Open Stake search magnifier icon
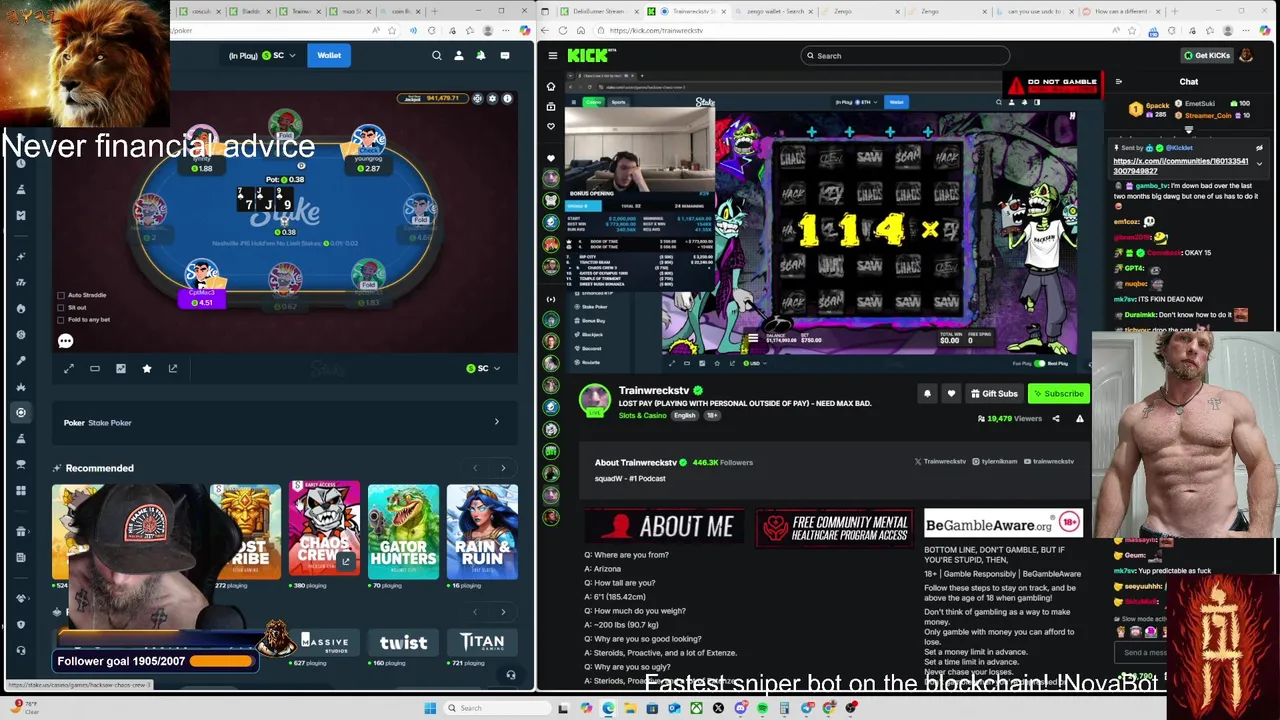 pyautogui.click(x=437, y=56)
